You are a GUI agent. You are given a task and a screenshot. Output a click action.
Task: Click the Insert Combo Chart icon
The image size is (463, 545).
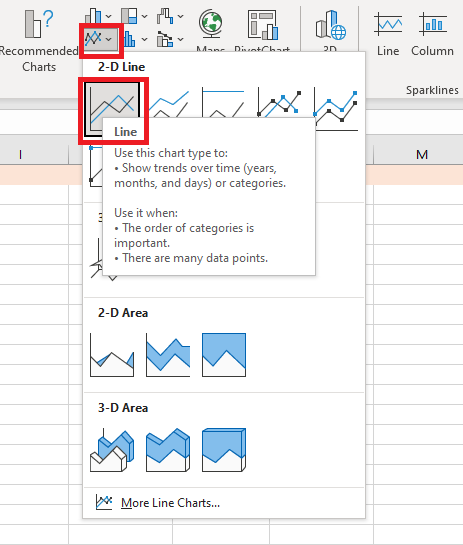165,39
